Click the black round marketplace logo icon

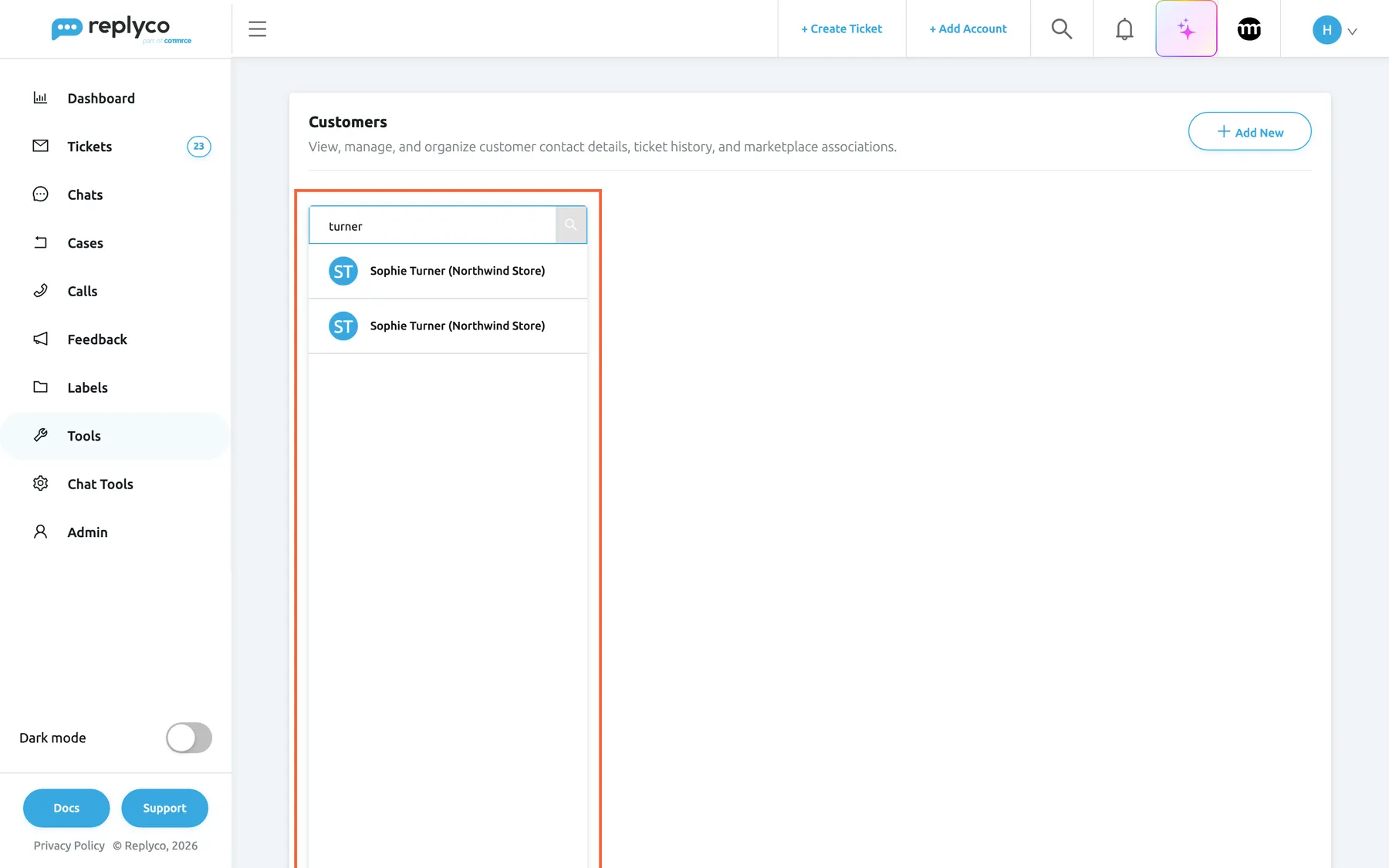coord(1249,29)
